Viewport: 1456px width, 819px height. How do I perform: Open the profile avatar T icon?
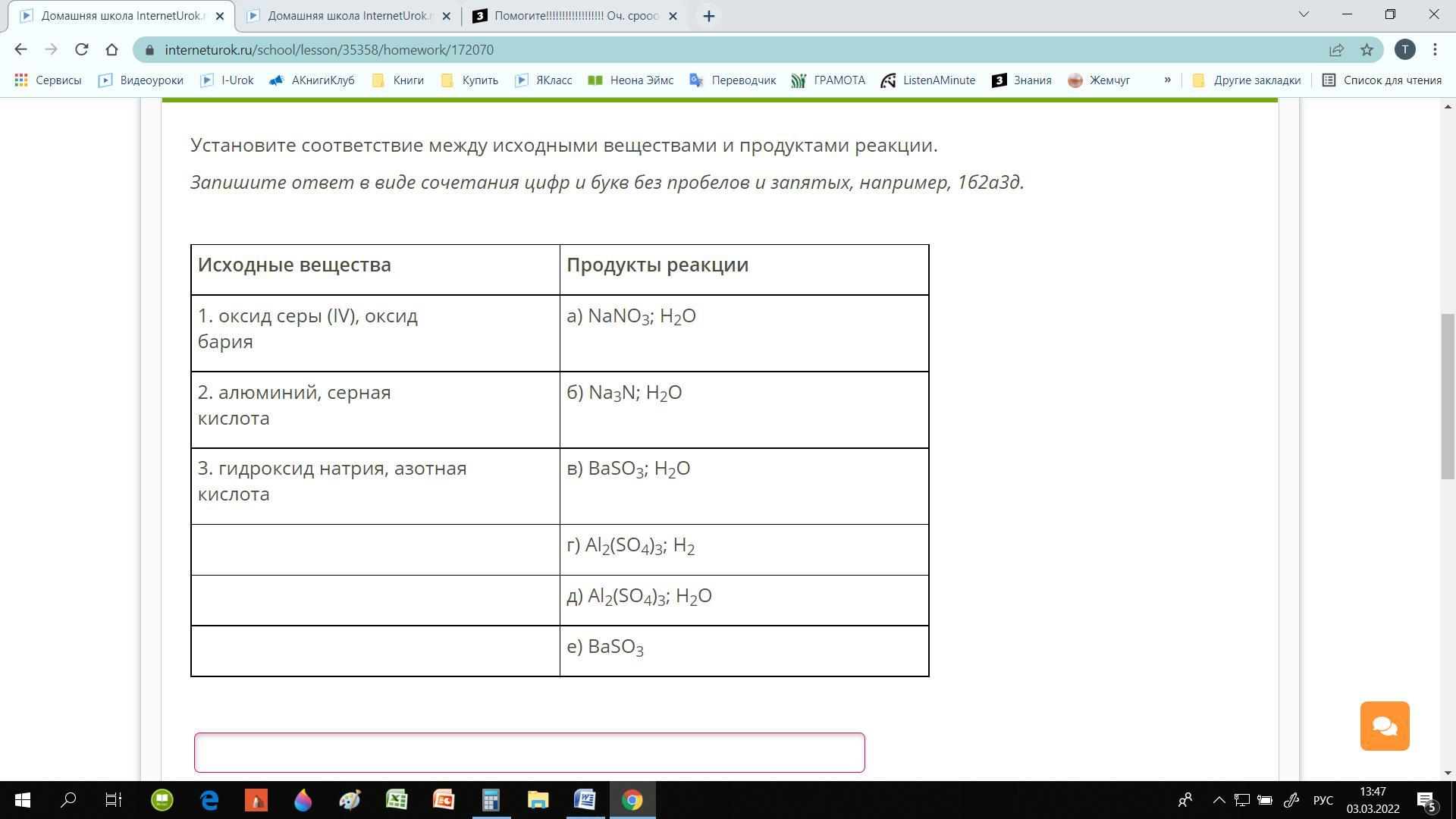(1404, 49)
